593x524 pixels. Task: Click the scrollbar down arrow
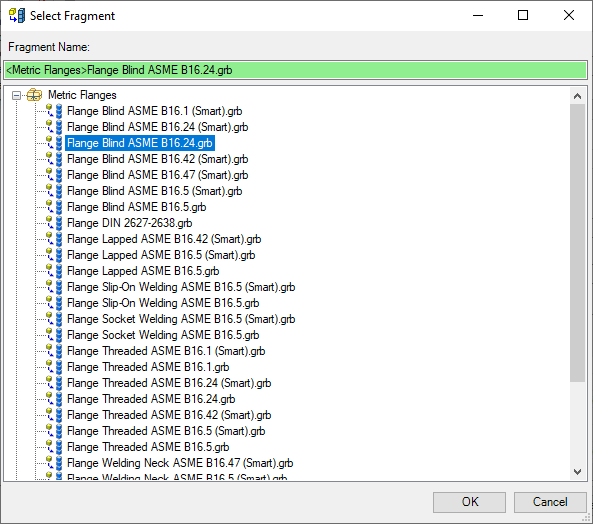tap(577, 471)
